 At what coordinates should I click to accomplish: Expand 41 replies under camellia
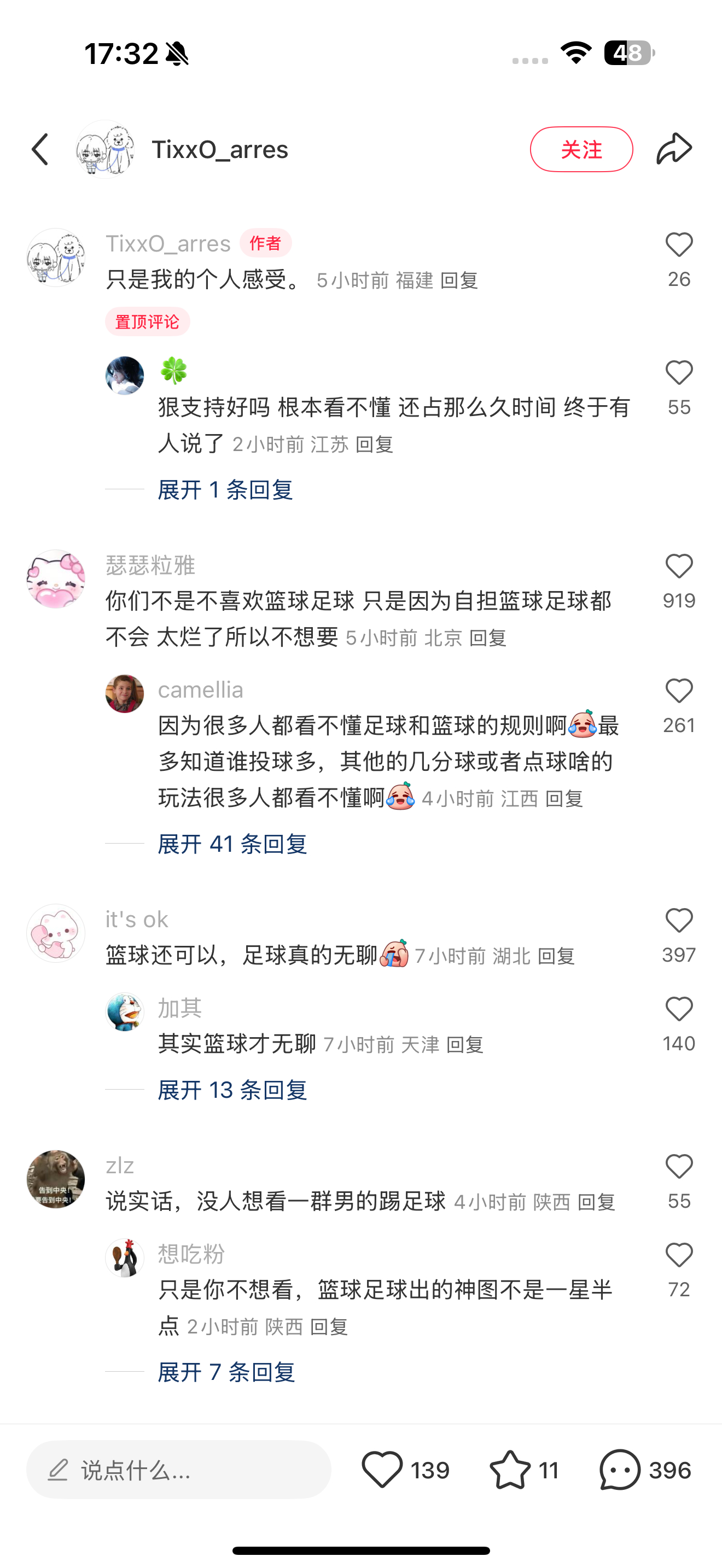tap(232, 844)
